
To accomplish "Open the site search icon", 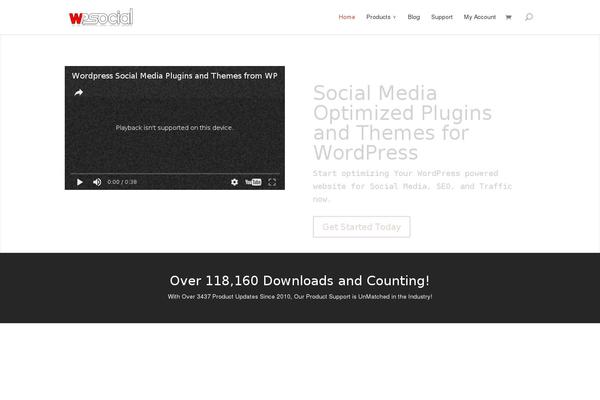I will point(528,17).
